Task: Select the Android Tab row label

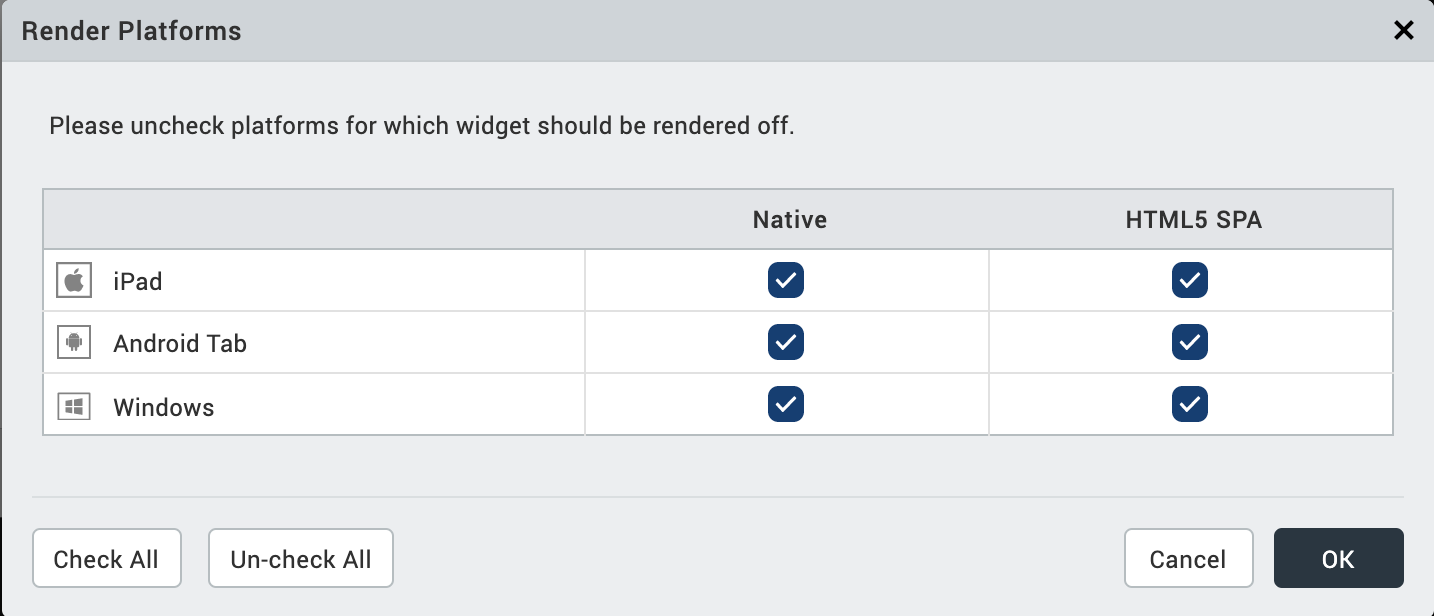Action: pyautogui.click(x=180, y=344)
